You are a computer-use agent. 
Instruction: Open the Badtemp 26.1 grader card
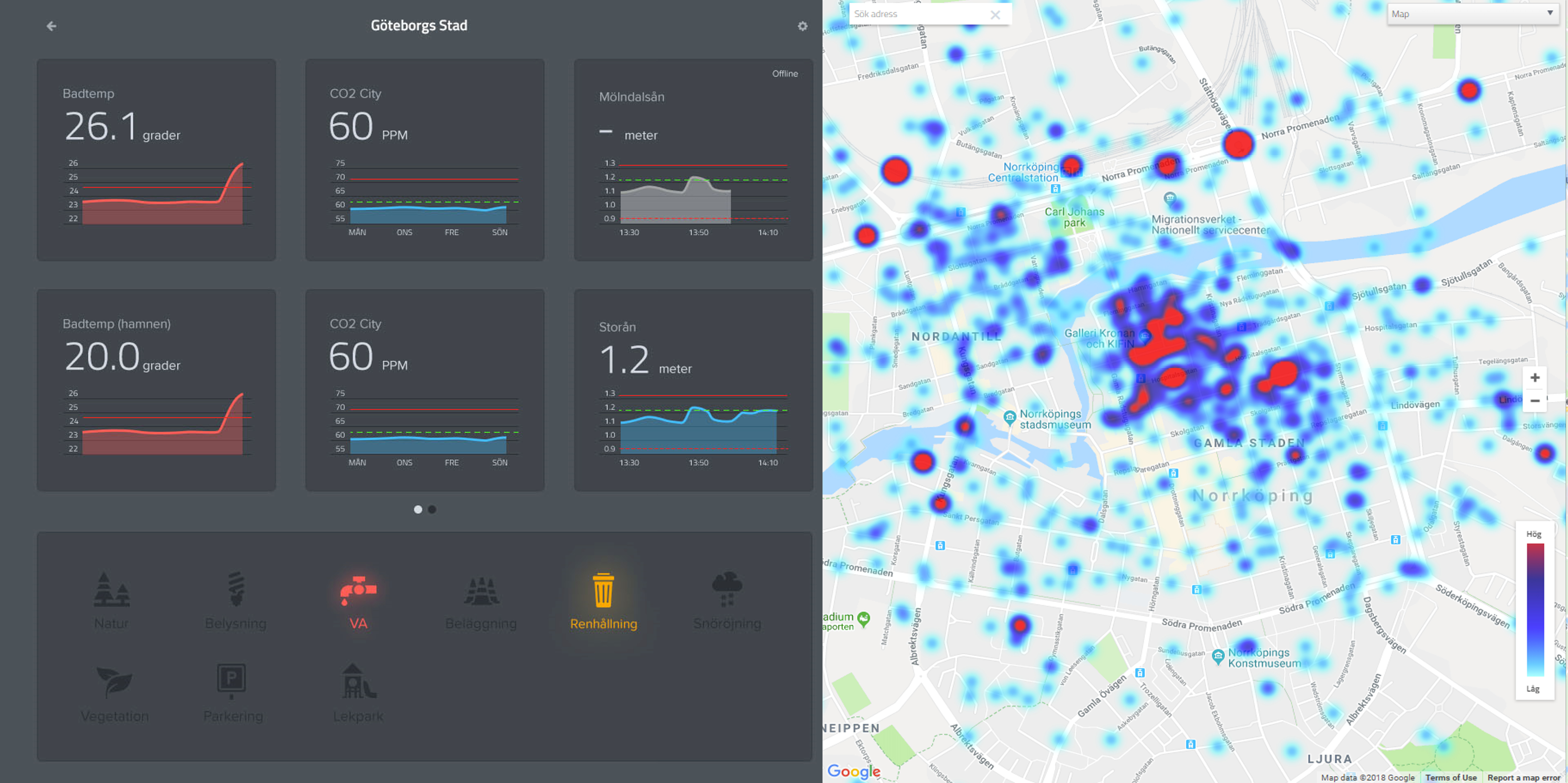156,160
